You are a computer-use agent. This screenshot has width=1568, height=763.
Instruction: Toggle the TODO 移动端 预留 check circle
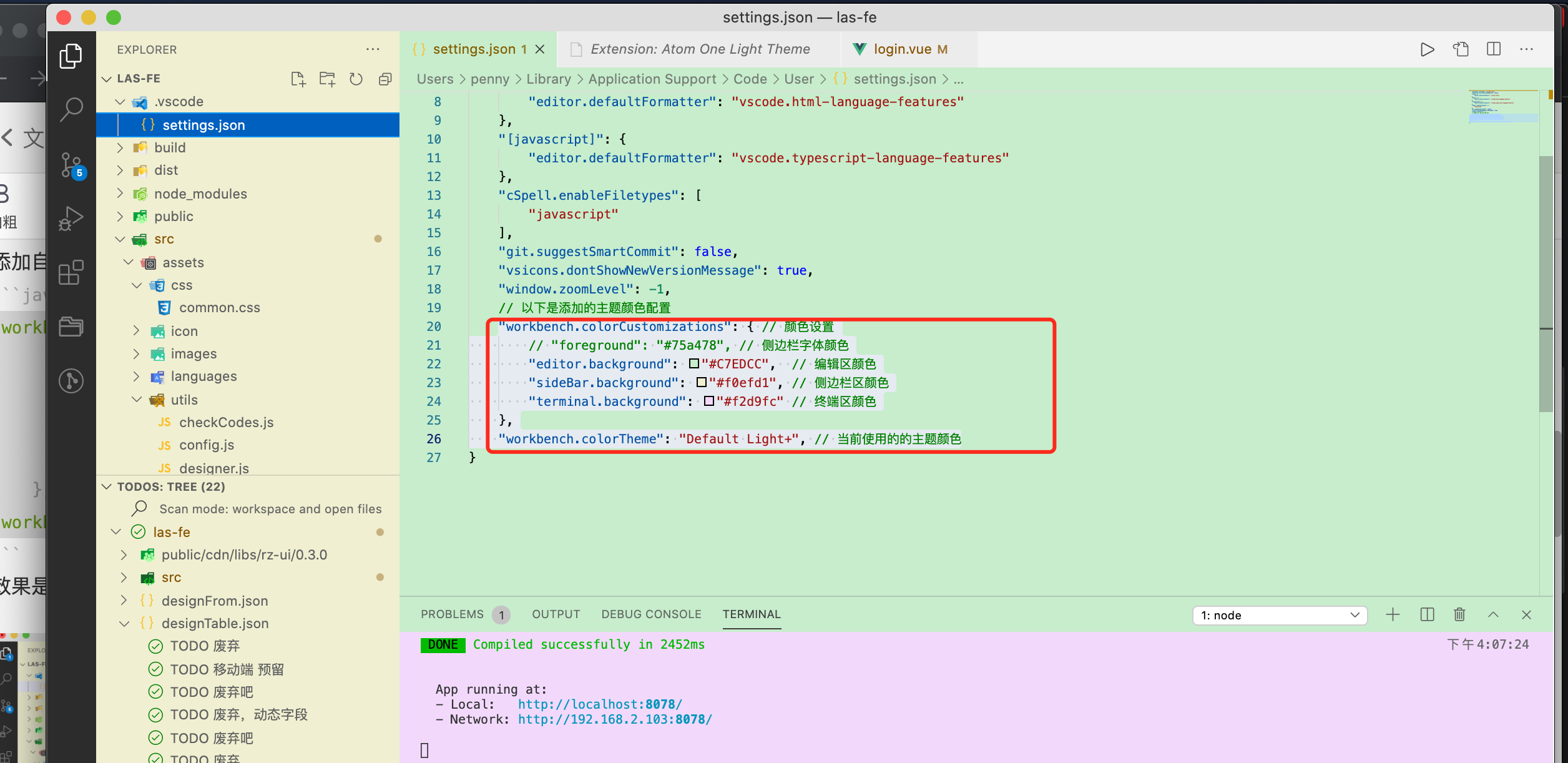(x=155, y=669)
